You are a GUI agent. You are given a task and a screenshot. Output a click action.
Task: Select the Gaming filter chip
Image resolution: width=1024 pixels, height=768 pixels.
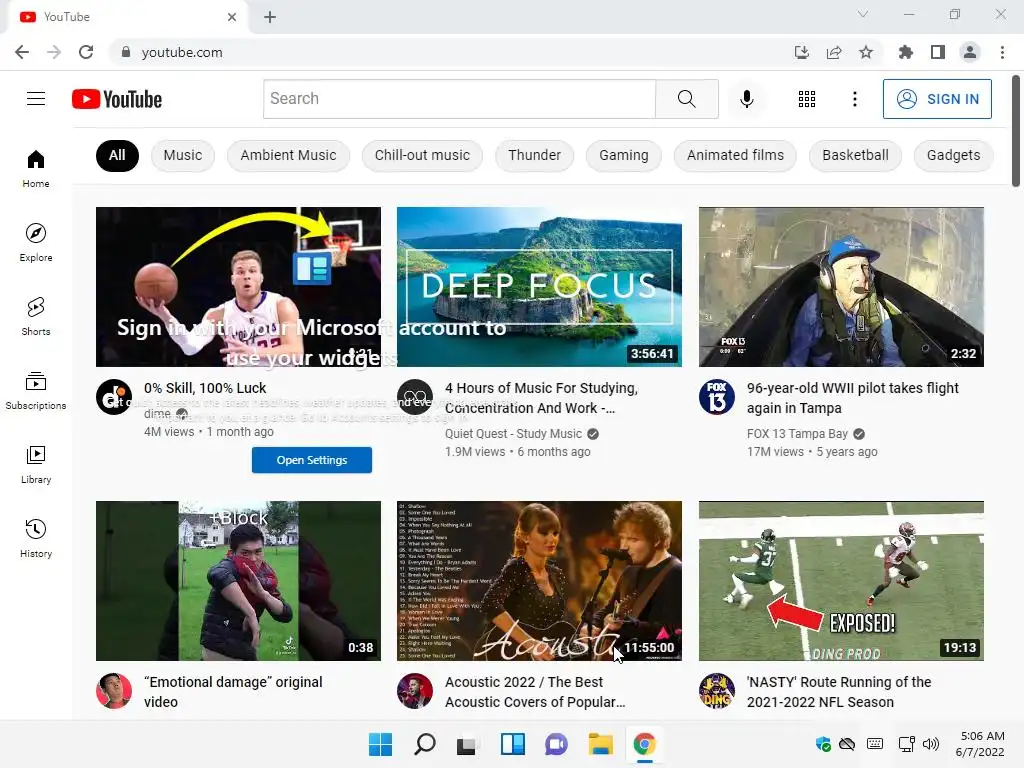[624, 155]
